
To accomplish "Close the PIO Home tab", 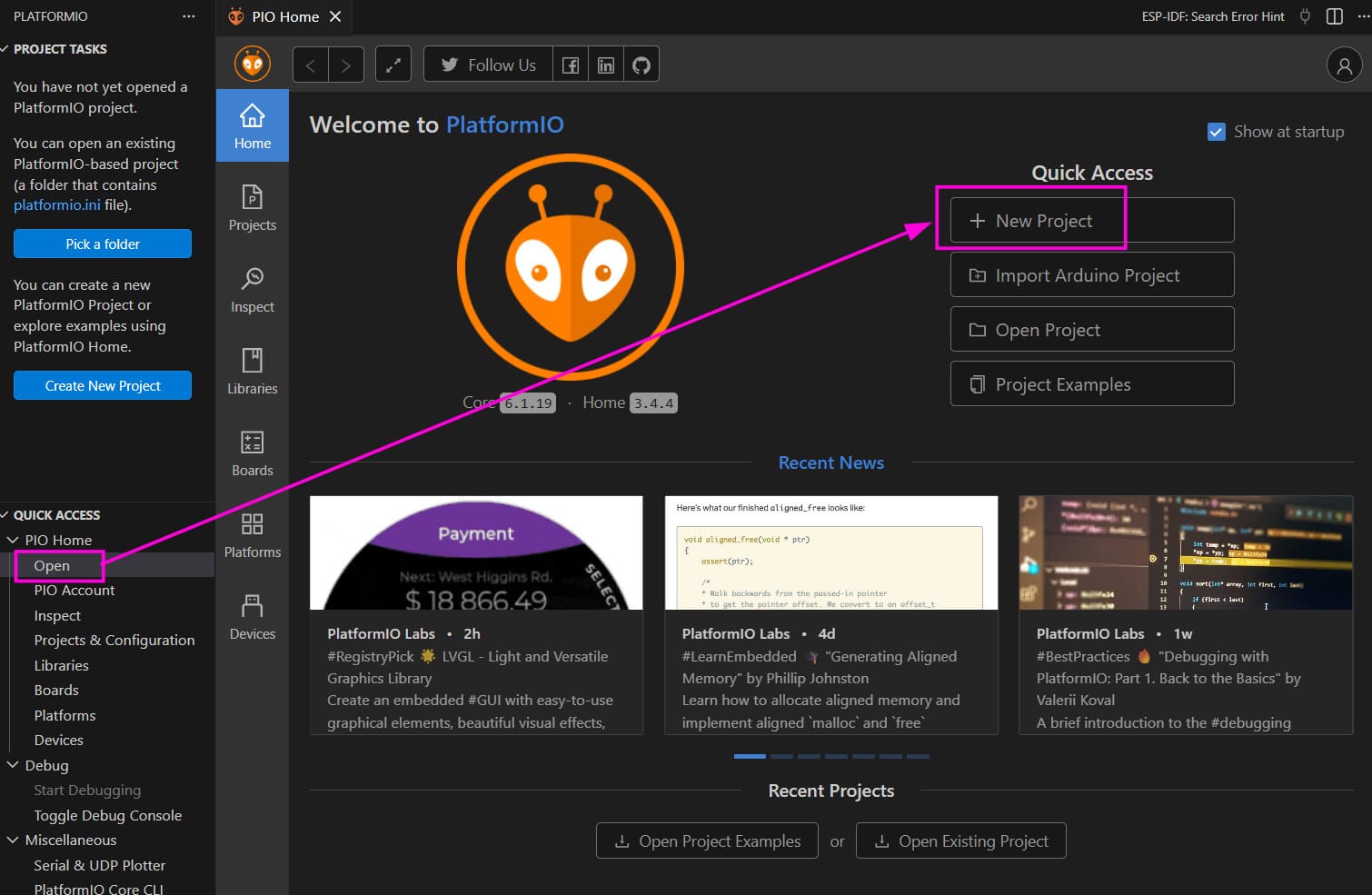I will tap(335, 16).
